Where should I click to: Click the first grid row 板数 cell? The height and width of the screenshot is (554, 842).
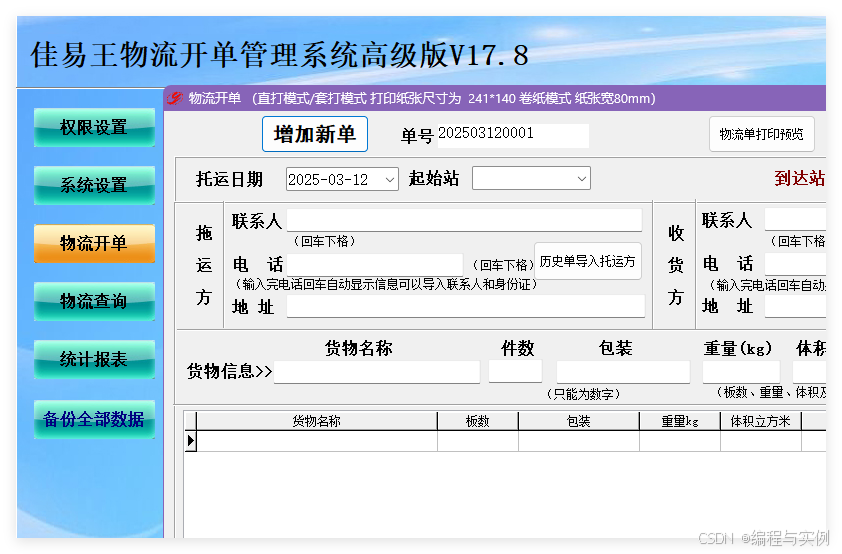pyautogui.click(x=478, y=441)
